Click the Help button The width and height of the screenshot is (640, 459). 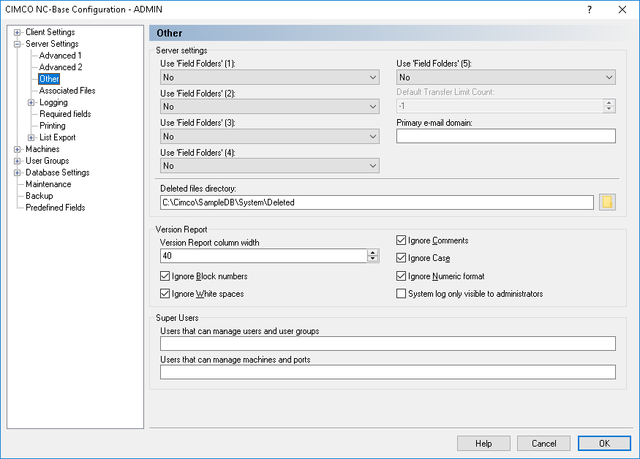(x=484, y=443)
